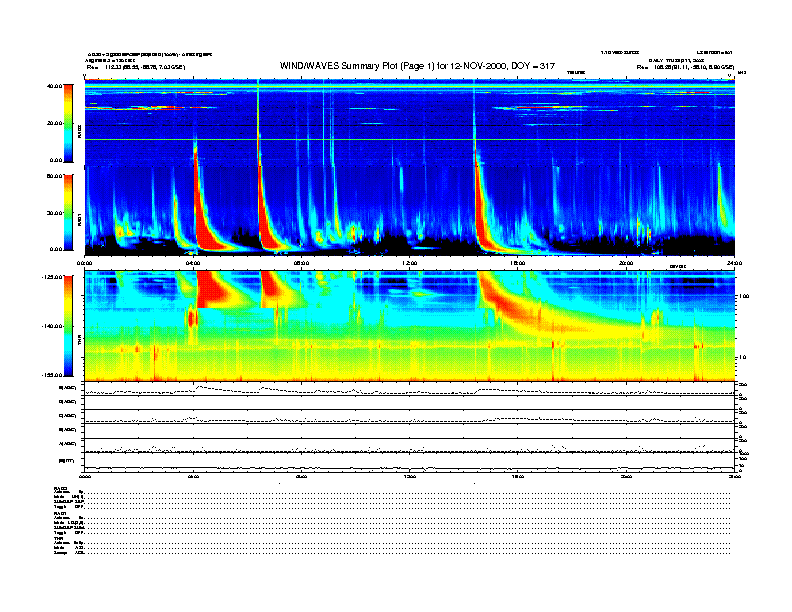Select the RAD2 color scale bar

tap(68, 123)
